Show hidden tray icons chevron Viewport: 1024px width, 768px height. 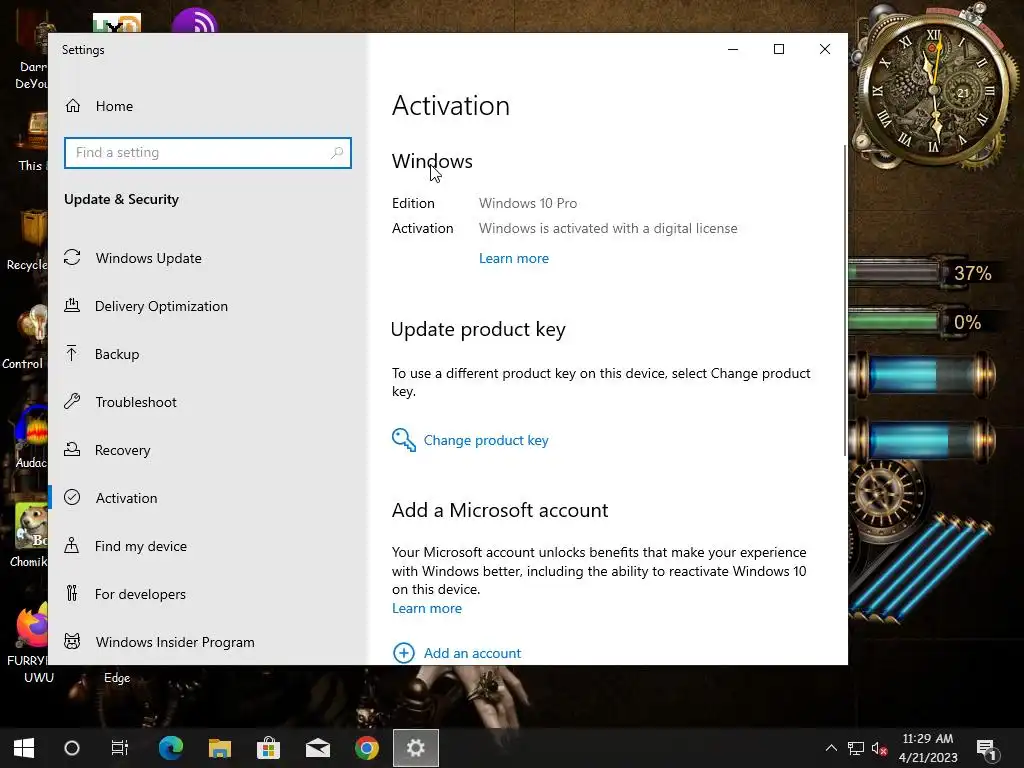tap(831, 748)
